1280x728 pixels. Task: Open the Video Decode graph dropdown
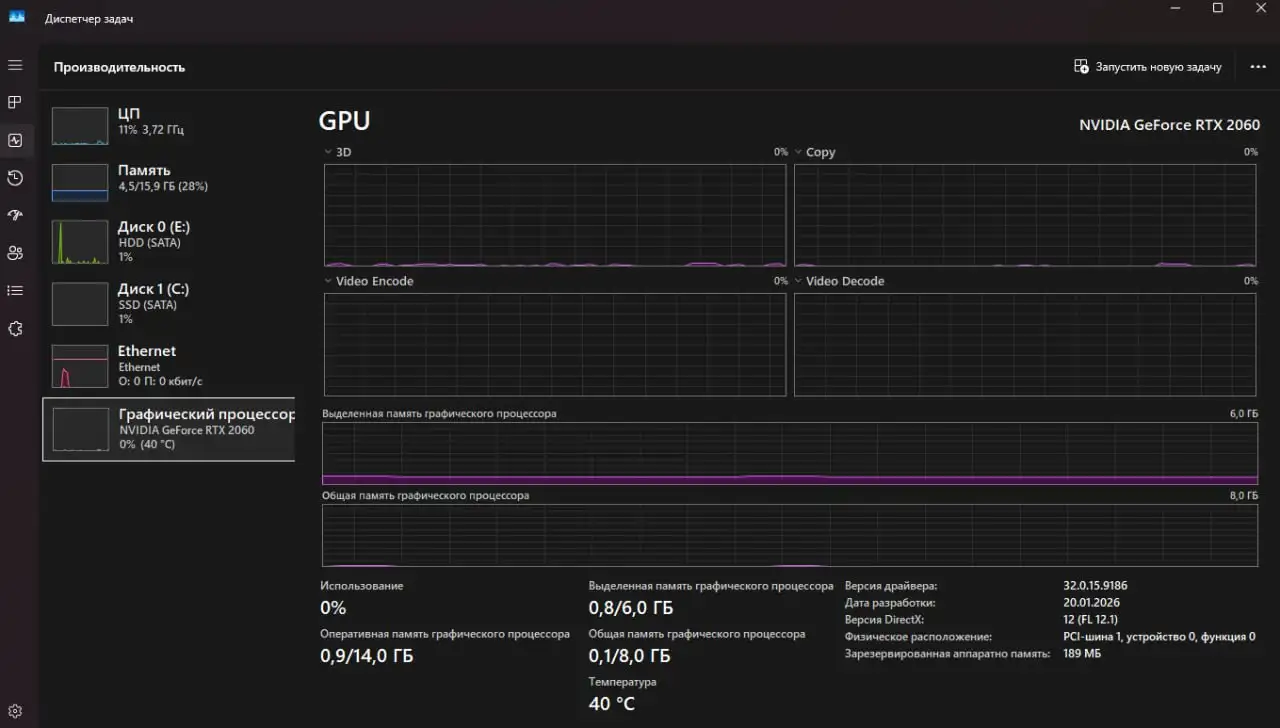click(x=799, y=281)
